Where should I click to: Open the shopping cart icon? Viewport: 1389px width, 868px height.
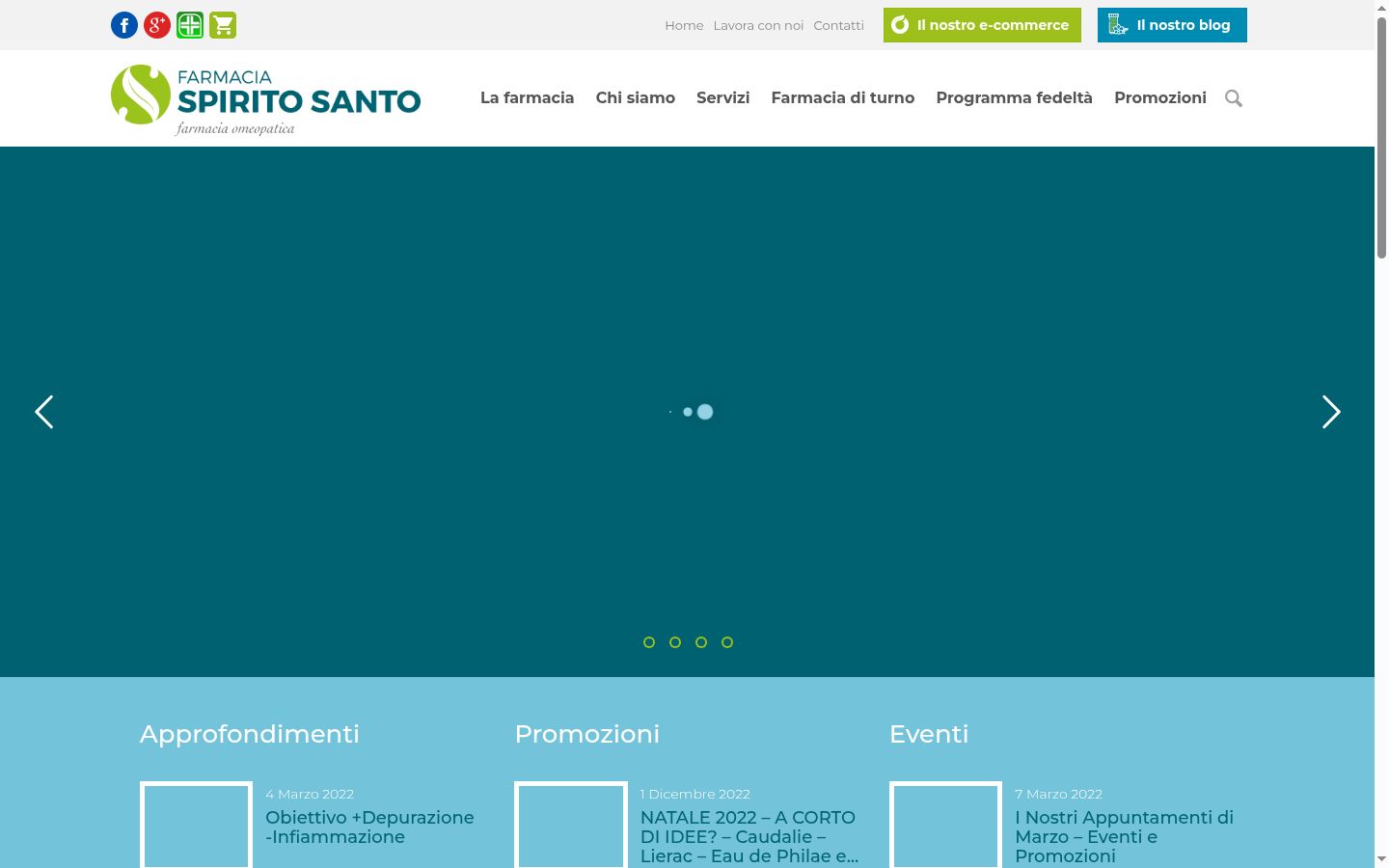(223, 25)
